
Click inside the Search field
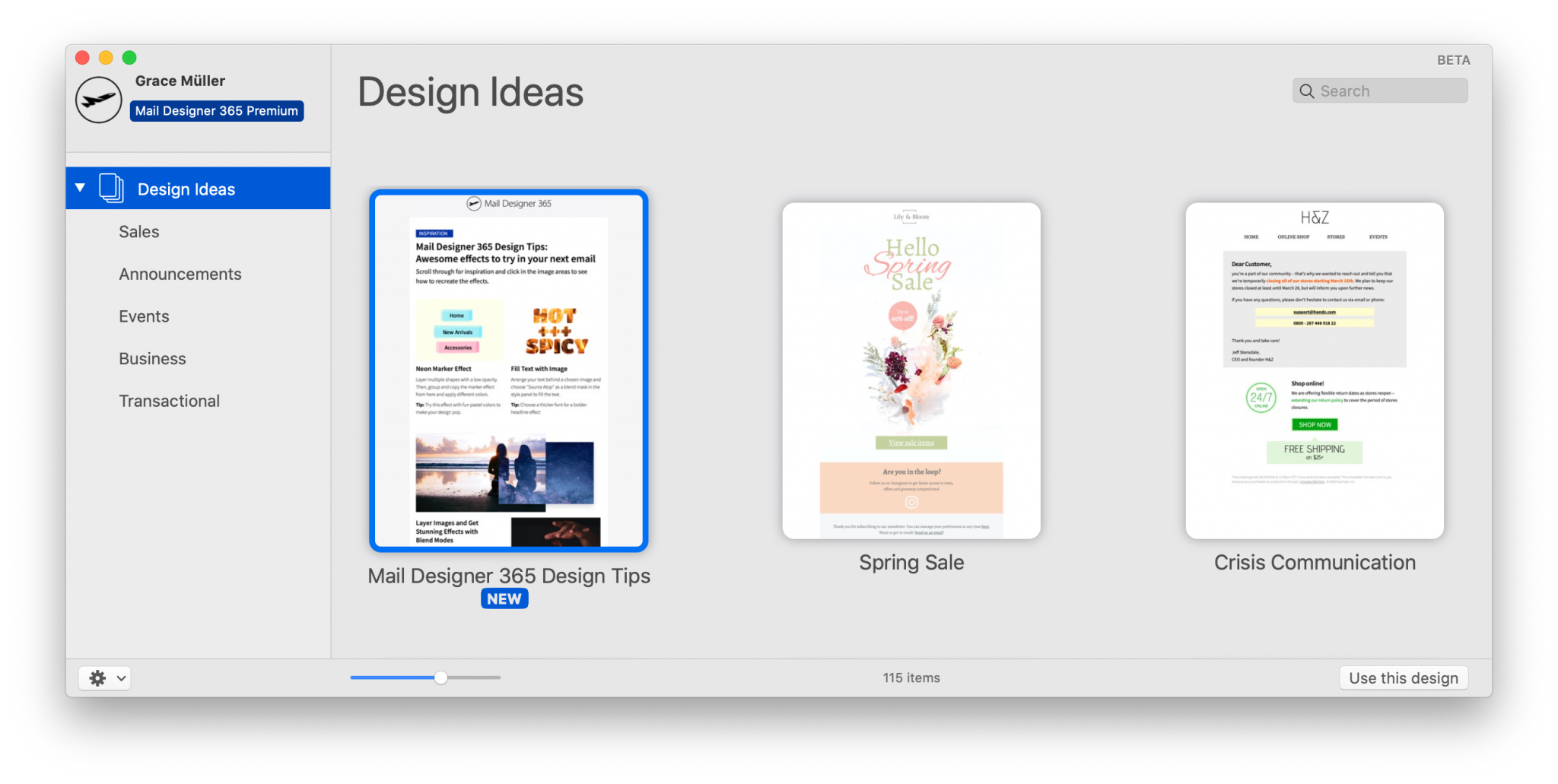(1385, 90)
